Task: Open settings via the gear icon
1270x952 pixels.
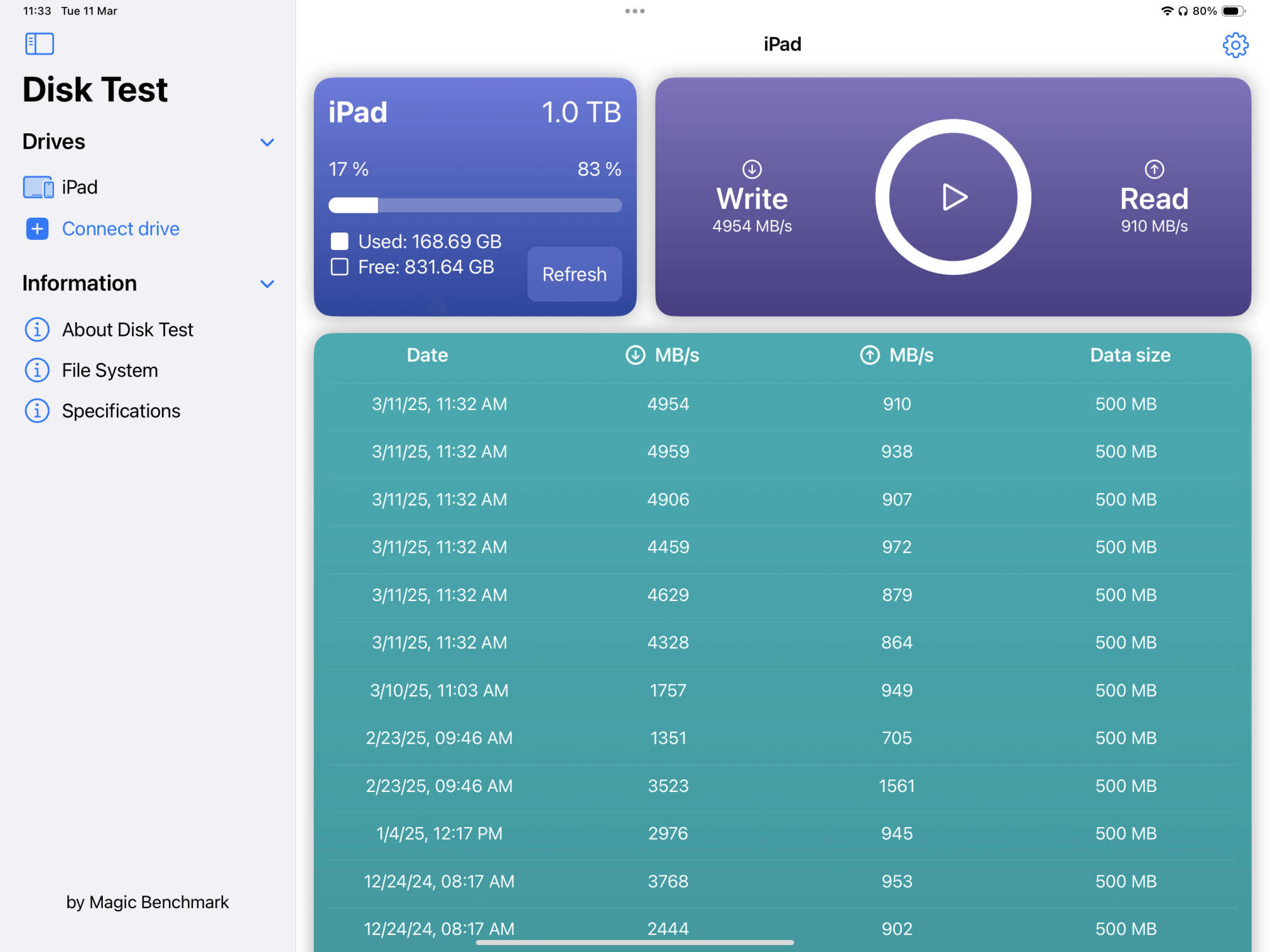Action: pos(1235,45)
